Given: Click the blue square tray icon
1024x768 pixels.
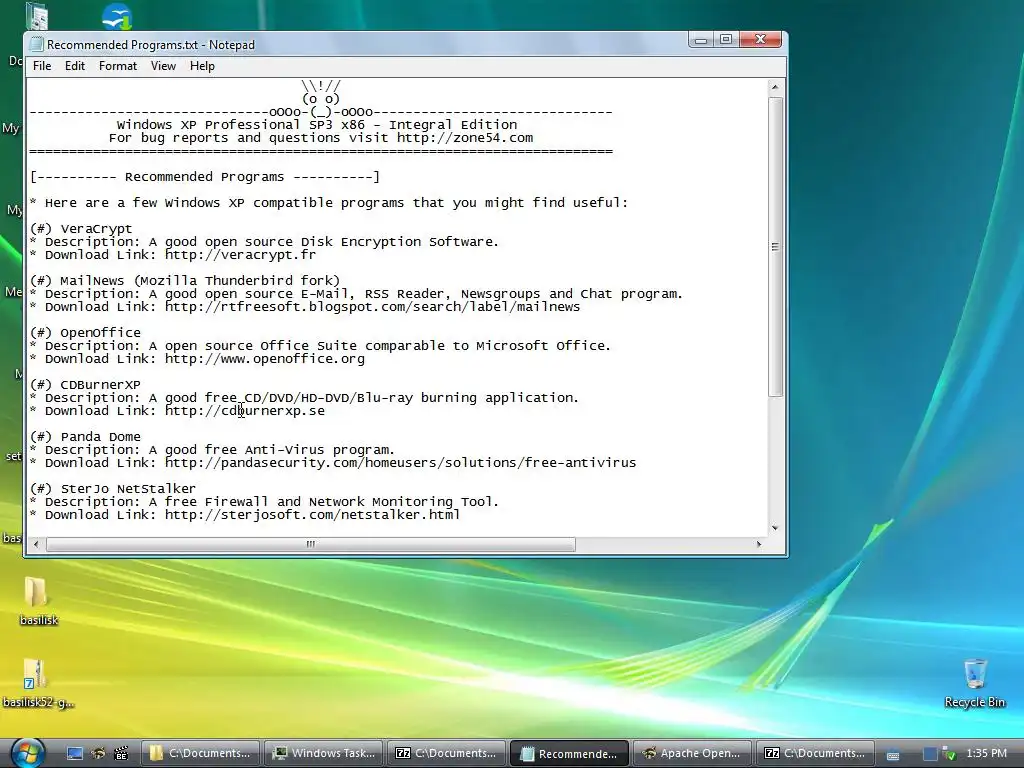Looking at the screenshot, I should click(x=930, y=754).
